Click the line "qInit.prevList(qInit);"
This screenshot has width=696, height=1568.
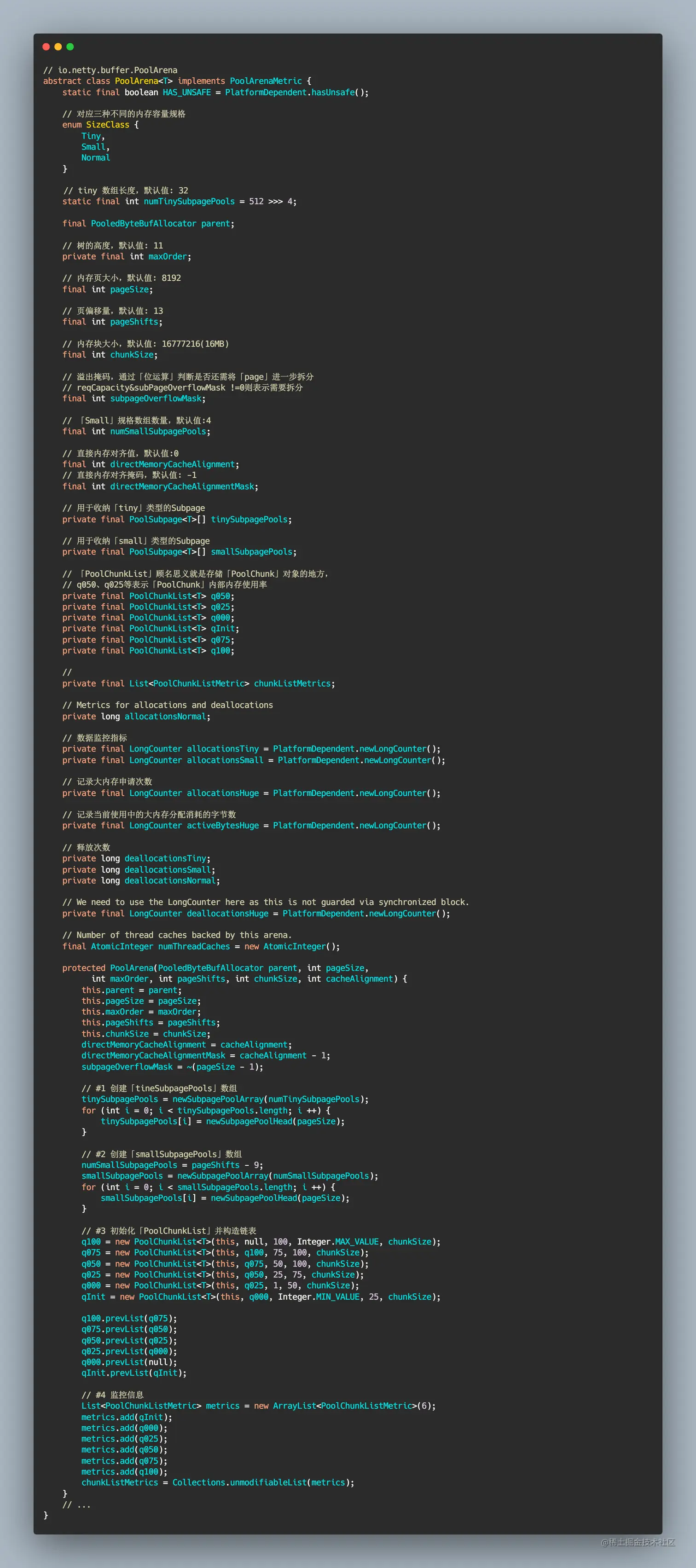pyautogui.click(x=134, y=1373)
